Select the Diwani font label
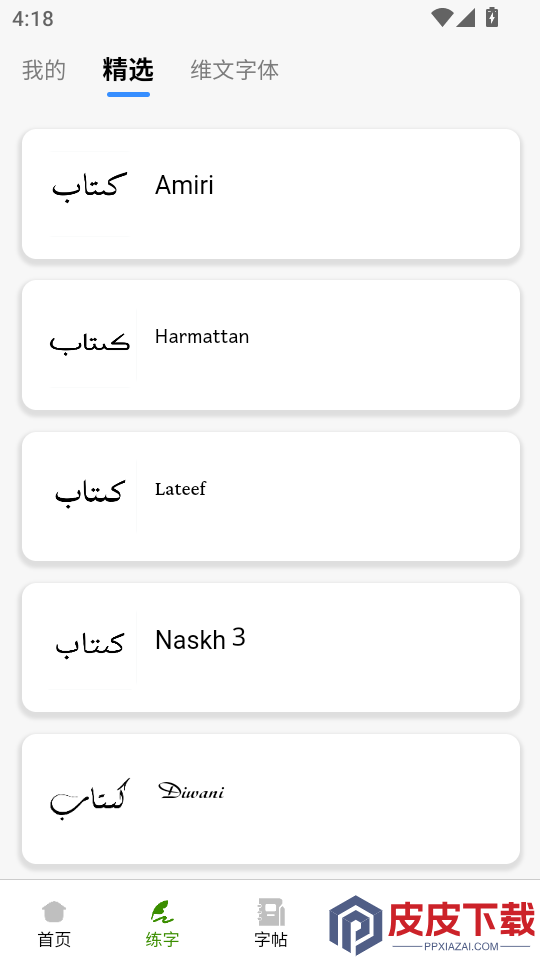This screenshot has height=960, width=540. coord(191,790)
